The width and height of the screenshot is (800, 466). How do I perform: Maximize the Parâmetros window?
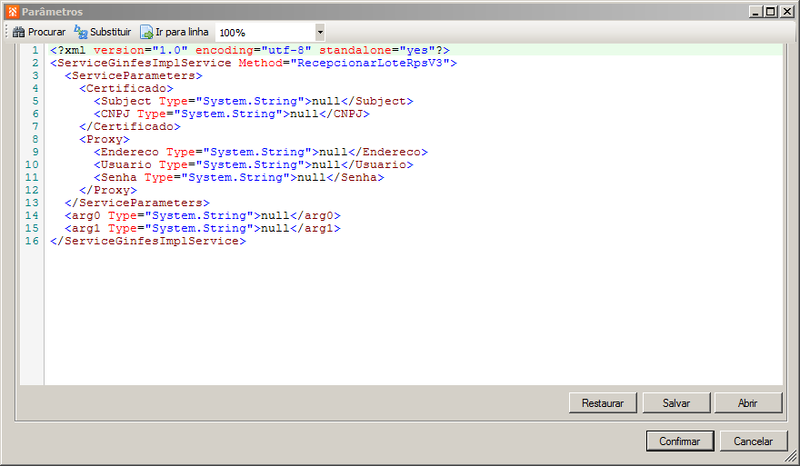point(771,11)
